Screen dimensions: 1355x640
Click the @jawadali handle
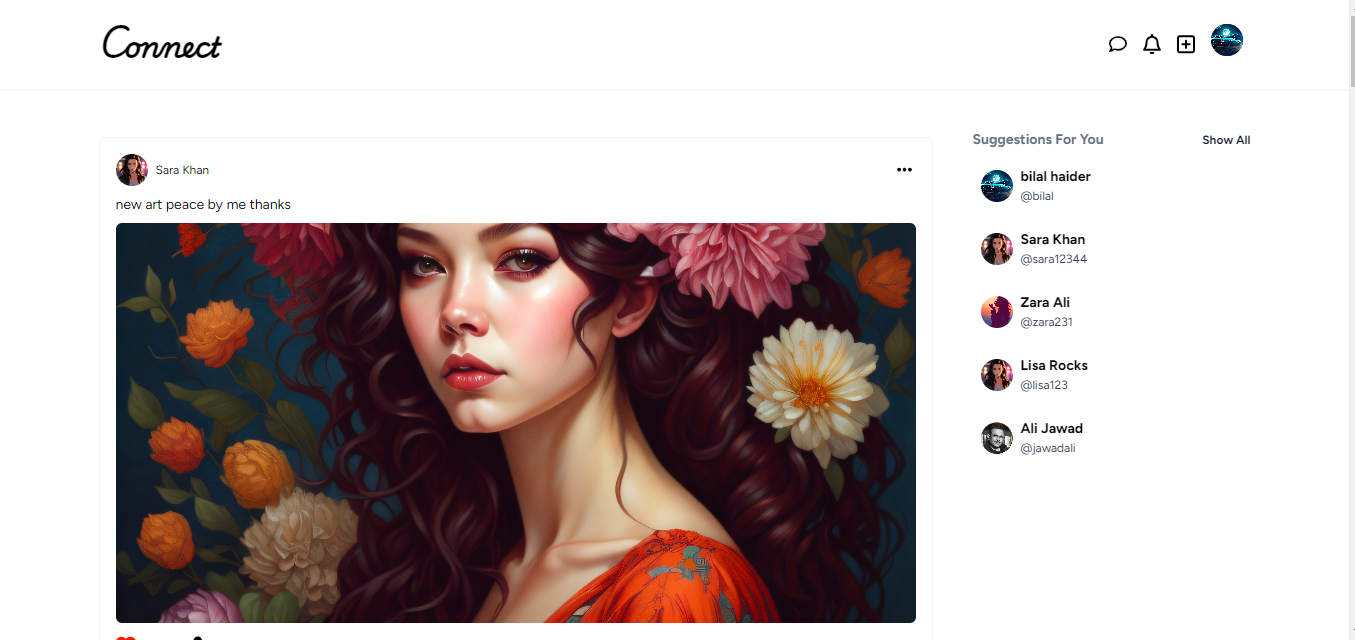tap(1048, 448)
